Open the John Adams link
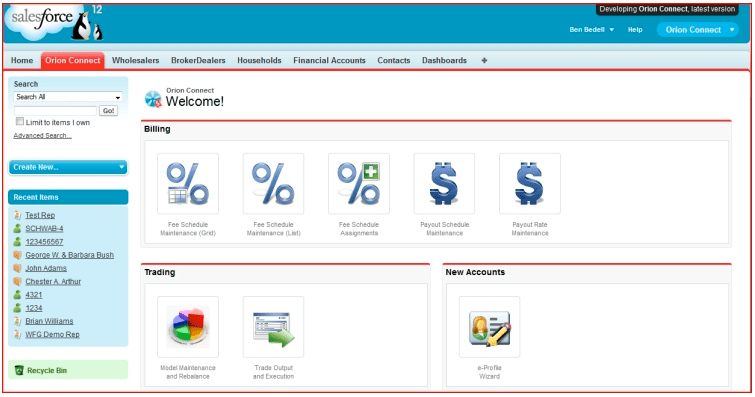Viewport: 755px width, 397px height. tap(46, 268)
